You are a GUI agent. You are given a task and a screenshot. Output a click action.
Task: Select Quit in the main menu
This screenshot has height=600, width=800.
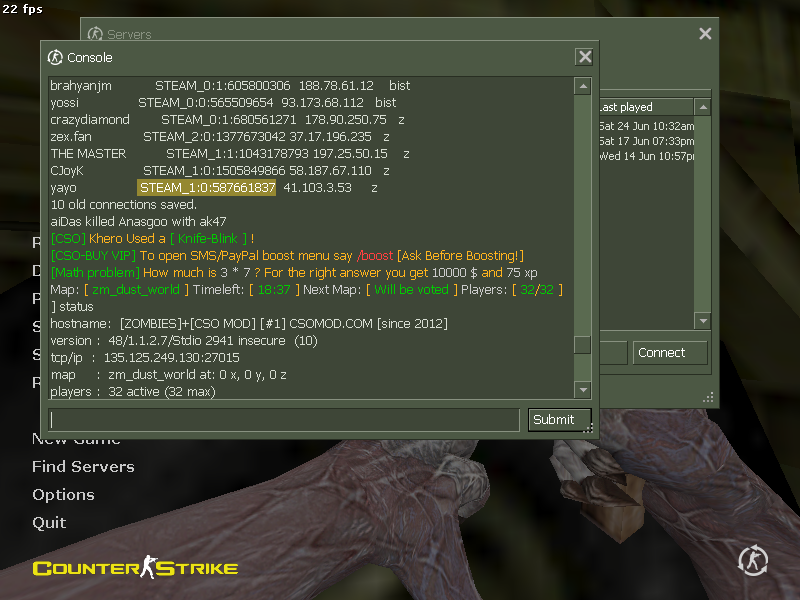click(x=49, y=523)
